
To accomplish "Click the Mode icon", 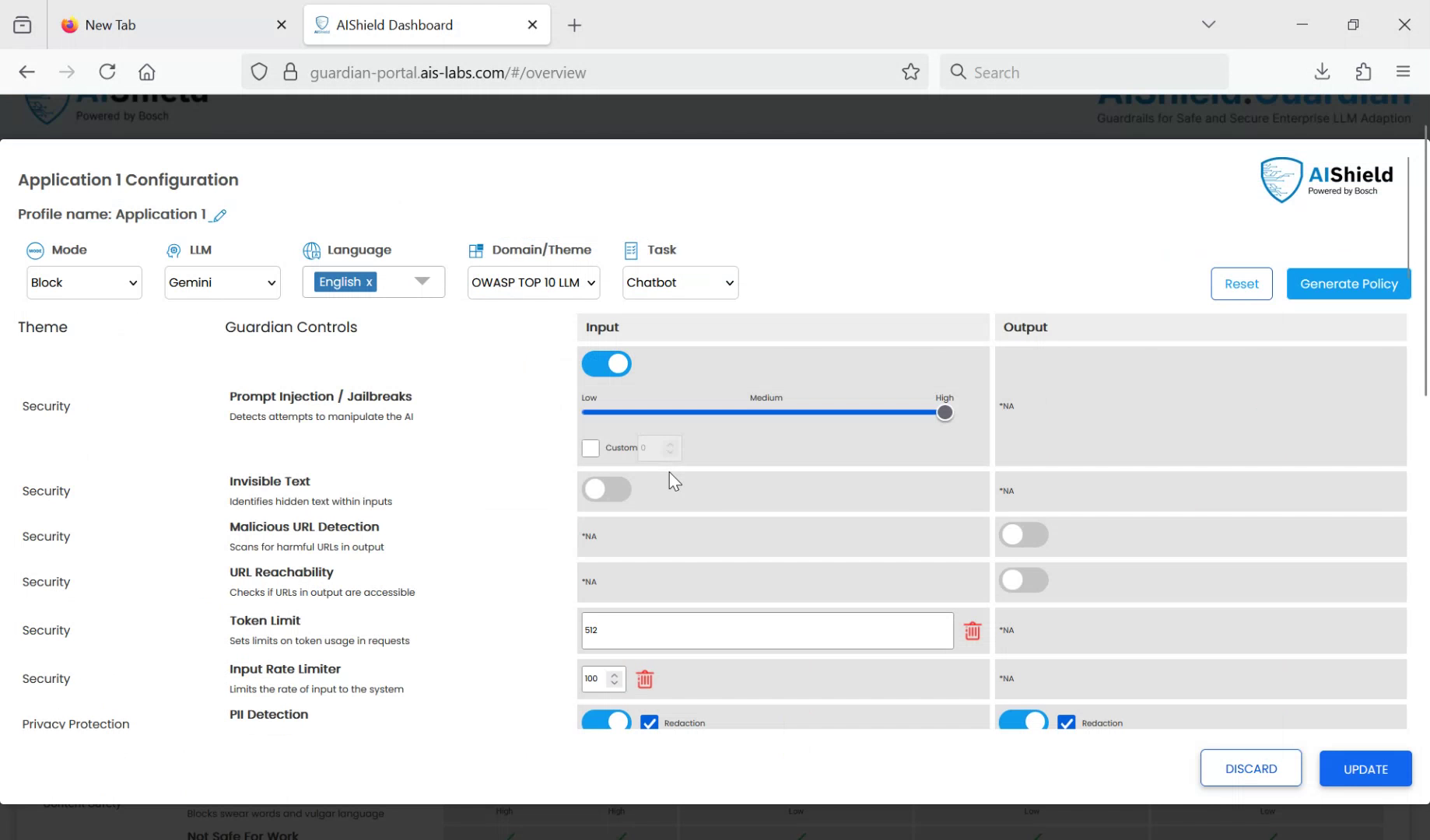I will (35, 250).
